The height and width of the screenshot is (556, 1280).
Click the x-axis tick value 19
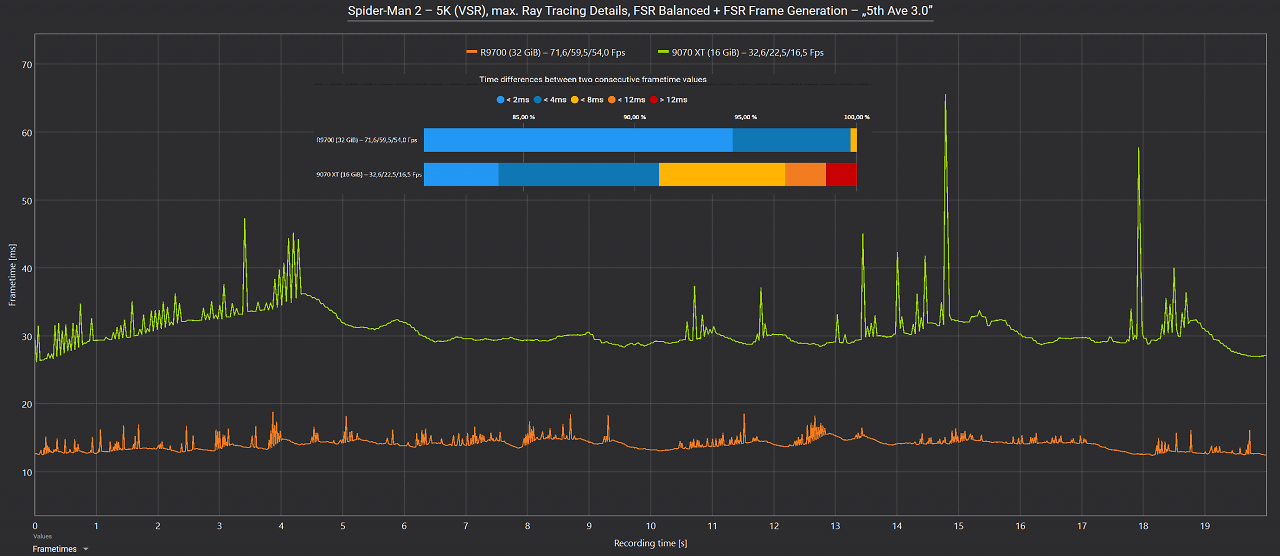1205,525
